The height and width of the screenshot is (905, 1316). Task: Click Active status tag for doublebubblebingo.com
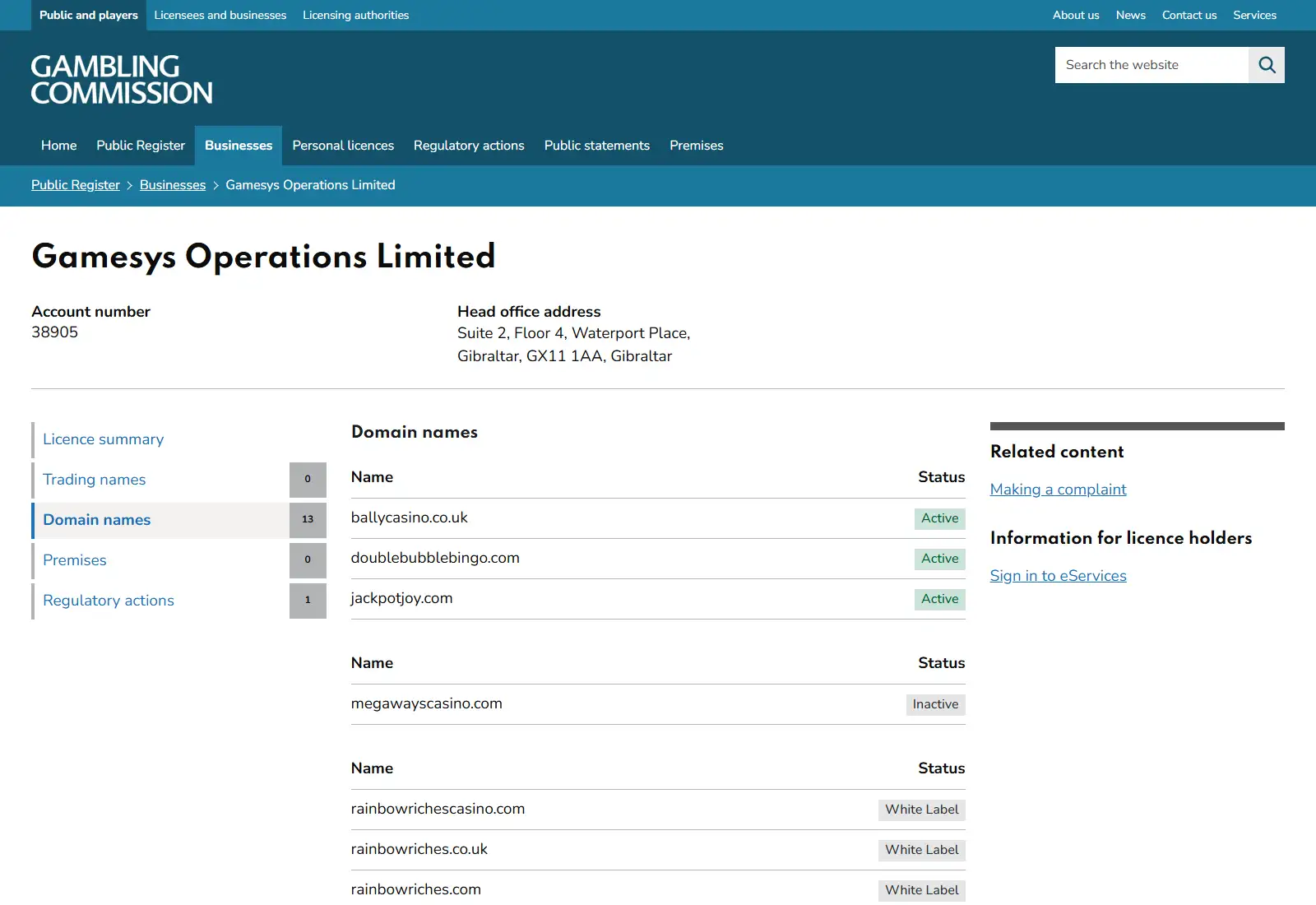pyautogui.click(x=939, y=559)
